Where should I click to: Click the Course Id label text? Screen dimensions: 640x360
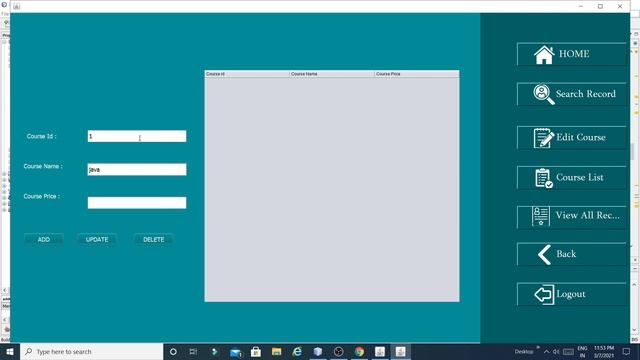pyautogui.click(x=41, y=136)
